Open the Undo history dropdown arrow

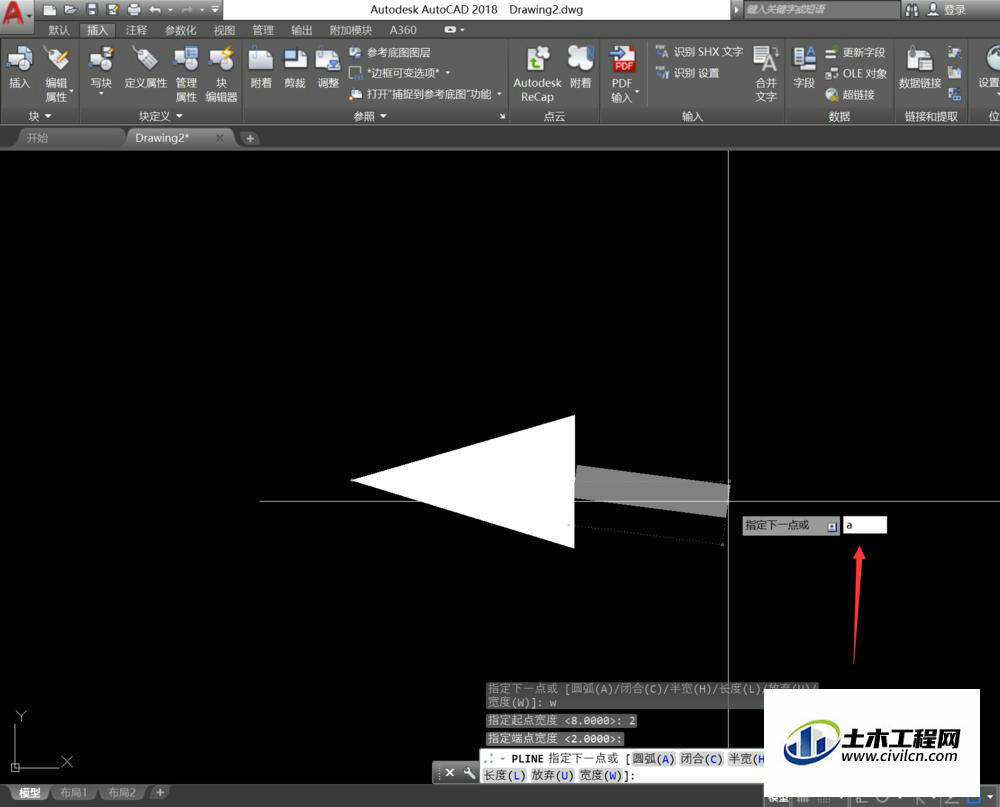170,10
